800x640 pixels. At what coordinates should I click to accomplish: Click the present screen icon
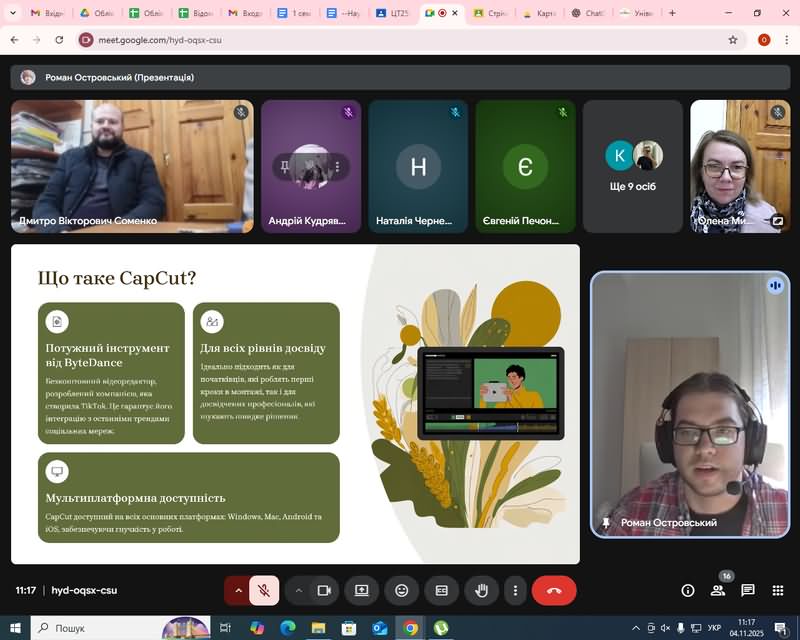362,590
